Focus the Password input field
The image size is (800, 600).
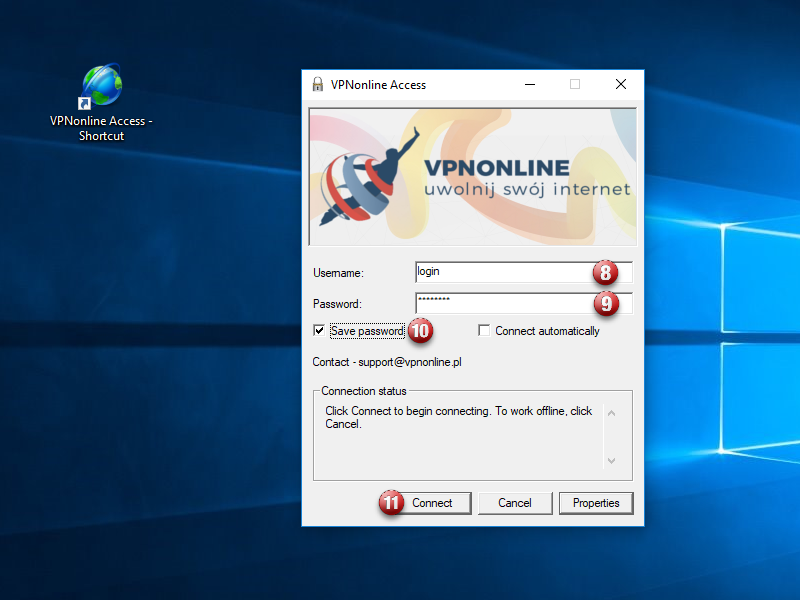524,303
